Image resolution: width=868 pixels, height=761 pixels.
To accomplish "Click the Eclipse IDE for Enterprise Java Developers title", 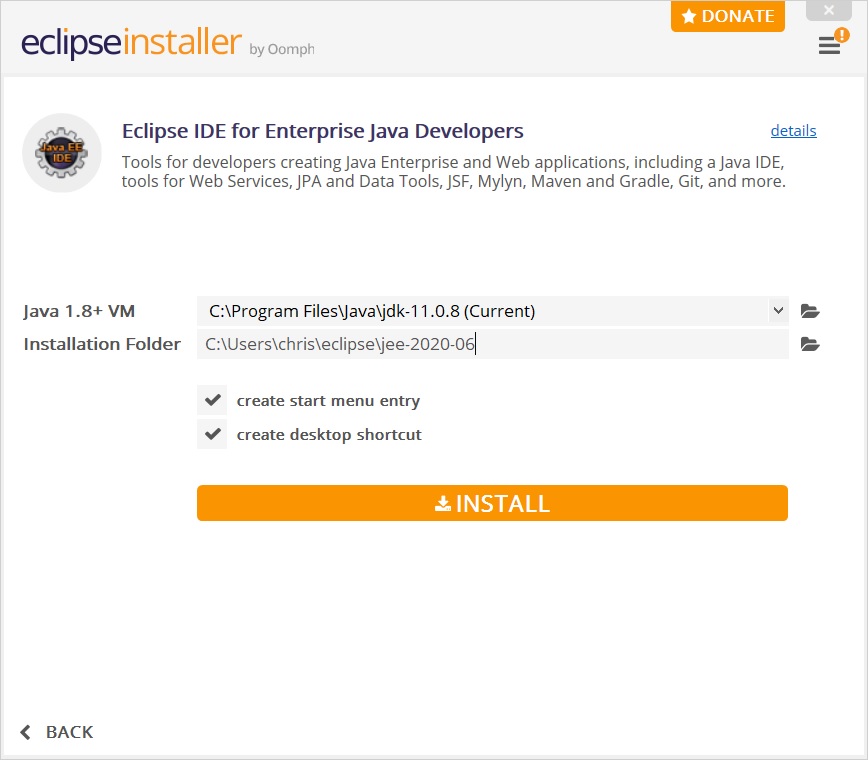I will (322, 131).
